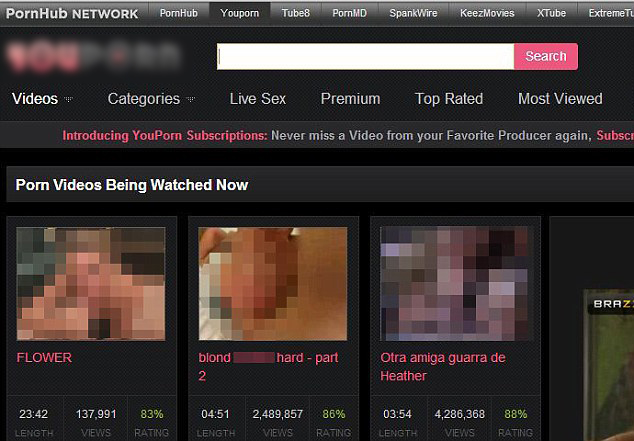Click the Brazzers advertisement banner
This screenshot has height=441, width=634.
[609, 365]
